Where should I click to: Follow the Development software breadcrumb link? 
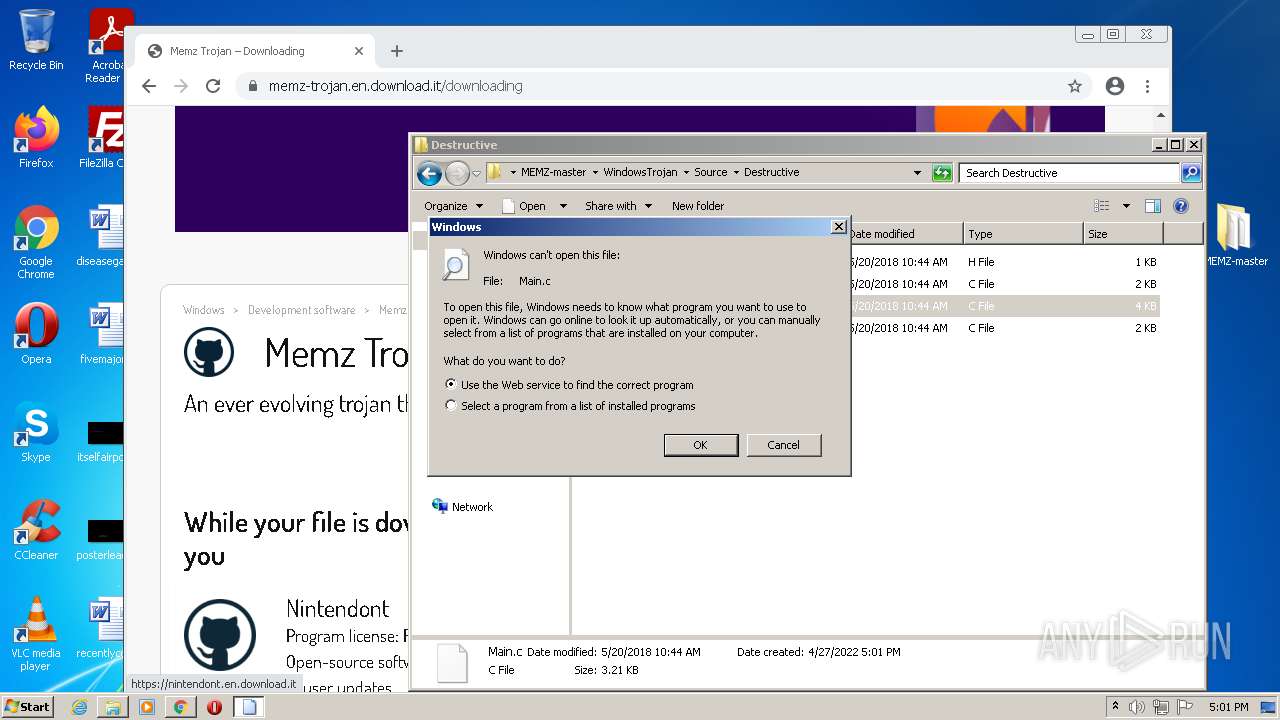(x=301, y=310)
